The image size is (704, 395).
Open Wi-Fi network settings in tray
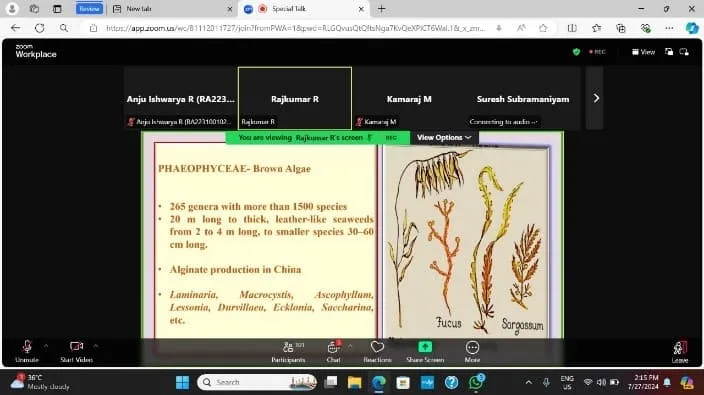(x=588, y=382)
